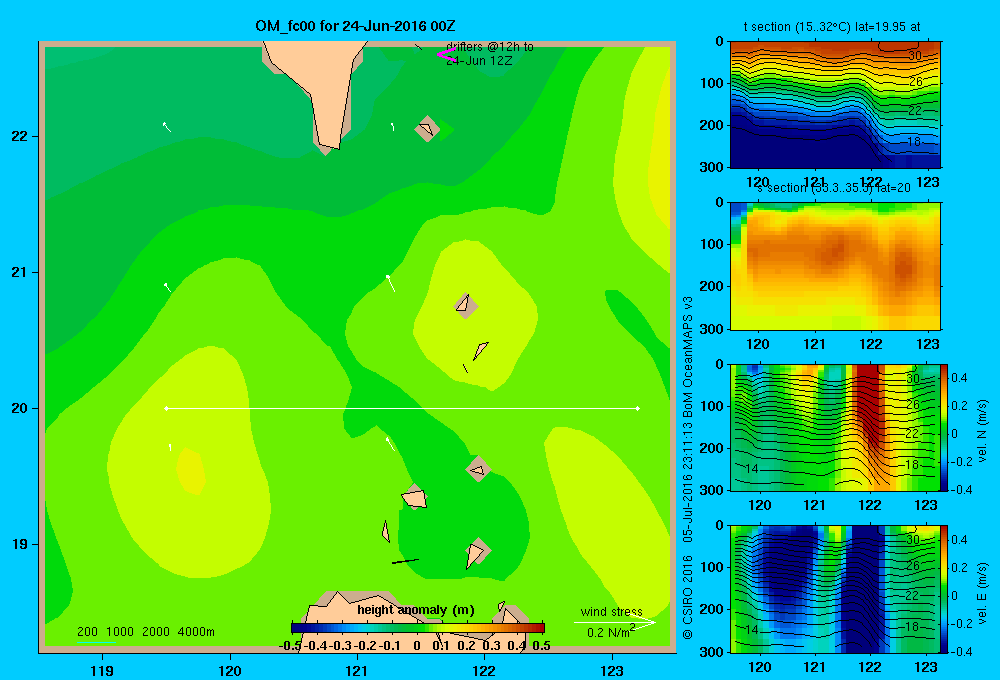Screen dimensions: 1000x680
Task: Click the '-0.5' tick on height anomaly bar
Action: tap(291, 646)
